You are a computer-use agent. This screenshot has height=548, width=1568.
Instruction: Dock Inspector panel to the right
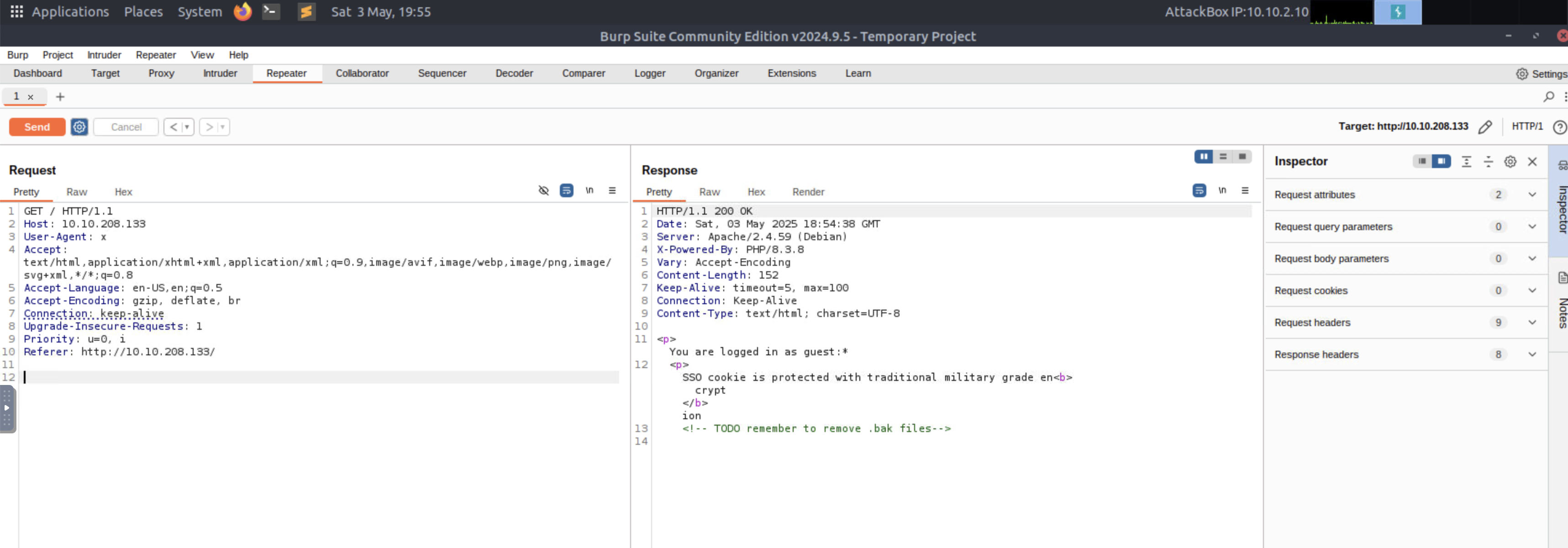[1441, 161]
